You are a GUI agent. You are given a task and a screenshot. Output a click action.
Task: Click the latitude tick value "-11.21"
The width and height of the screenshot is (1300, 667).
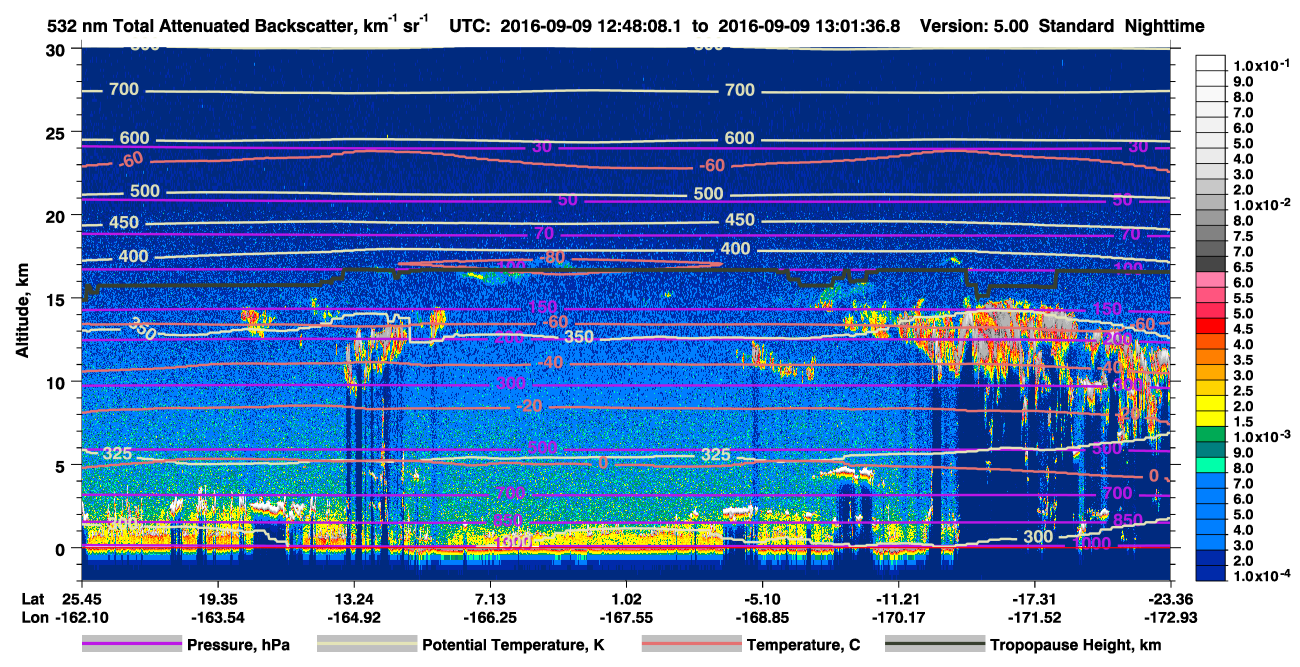pos(899,599)
